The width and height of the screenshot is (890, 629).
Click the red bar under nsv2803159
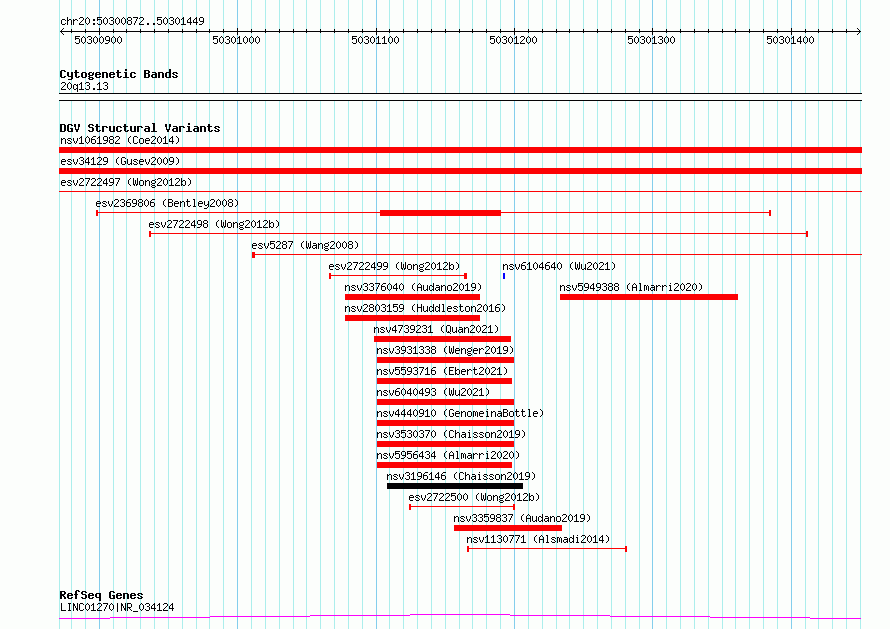click(x=413, y=318)
